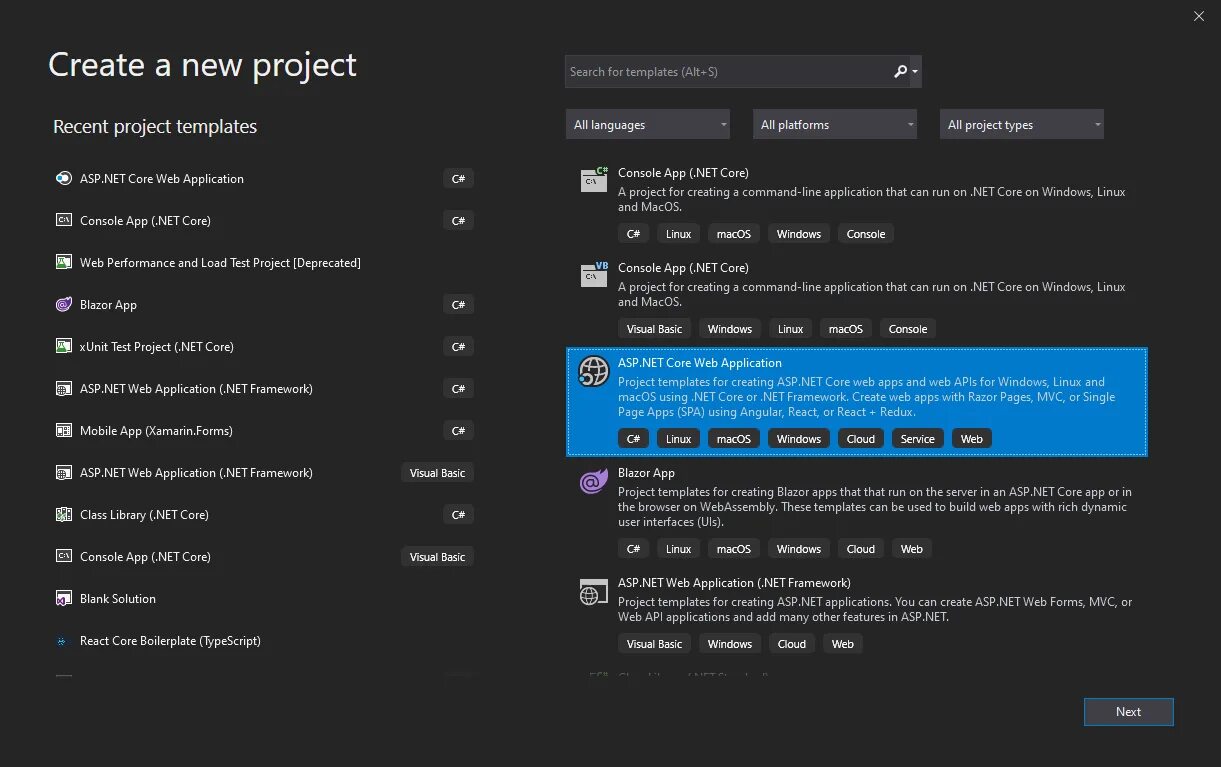Screen dimensions: 1221x767
Task: Select Web Performance and Load Test Project
Action: click(x=264, y=263)
